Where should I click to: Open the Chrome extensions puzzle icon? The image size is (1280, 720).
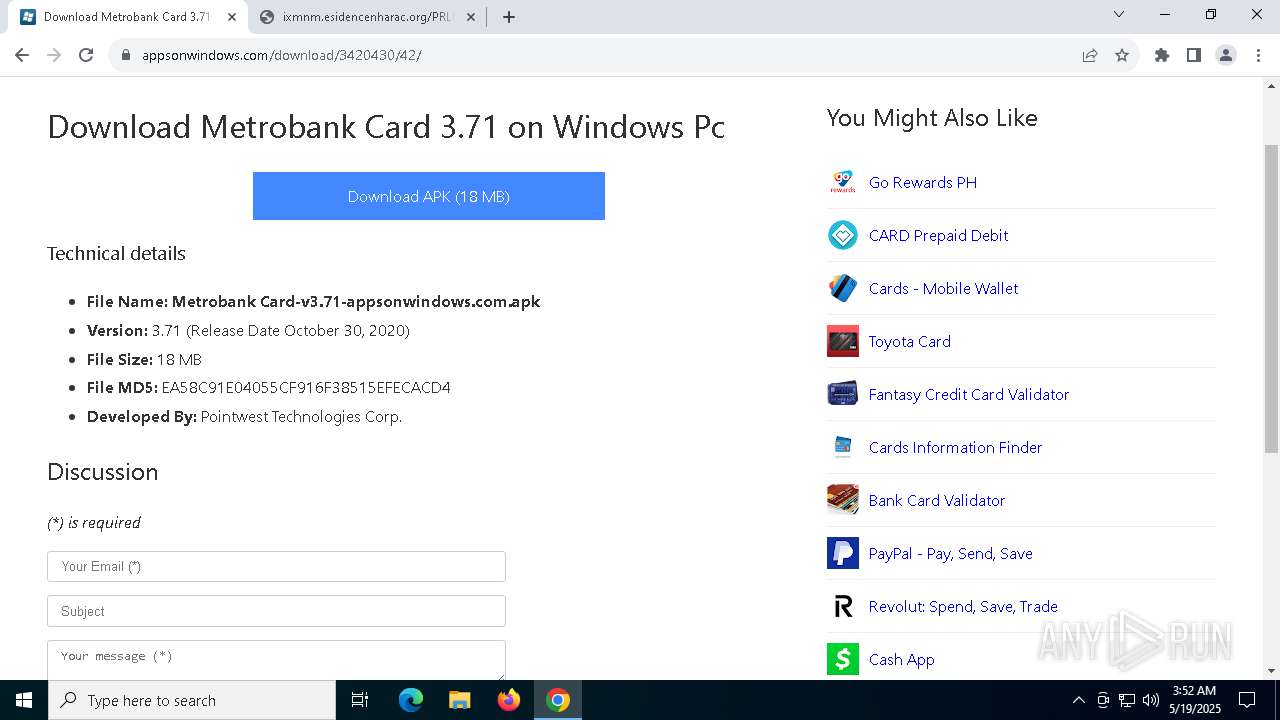coord(1162,55)
